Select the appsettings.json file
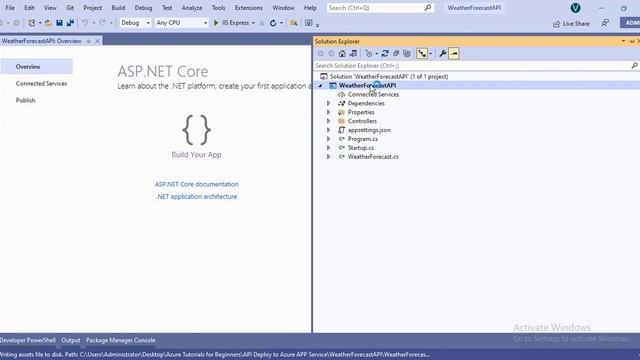This screenshot has height=360, width=640. [x=369, y=130]
